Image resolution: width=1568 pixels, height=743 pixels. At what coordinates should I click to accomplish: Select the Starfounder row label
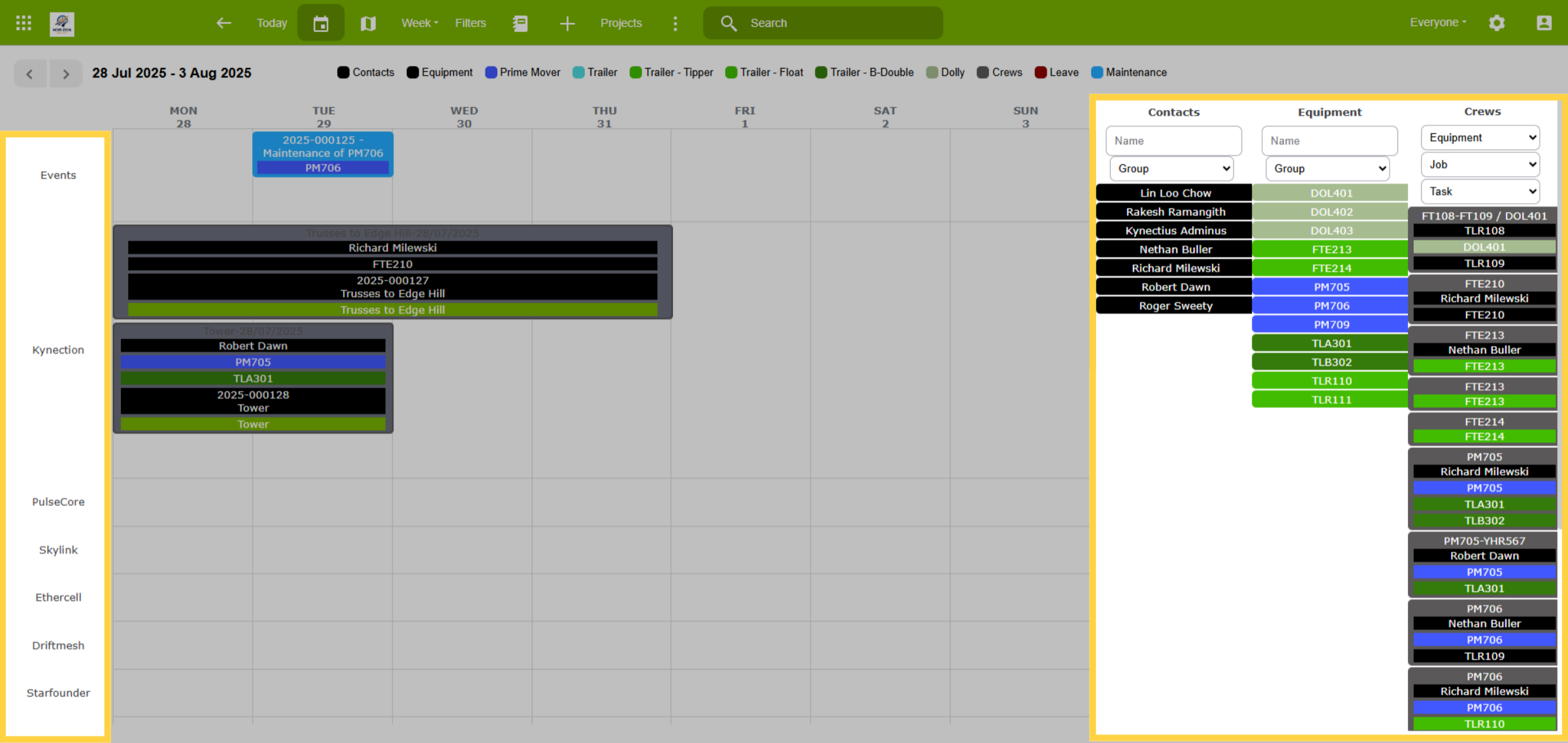point(58,693)
